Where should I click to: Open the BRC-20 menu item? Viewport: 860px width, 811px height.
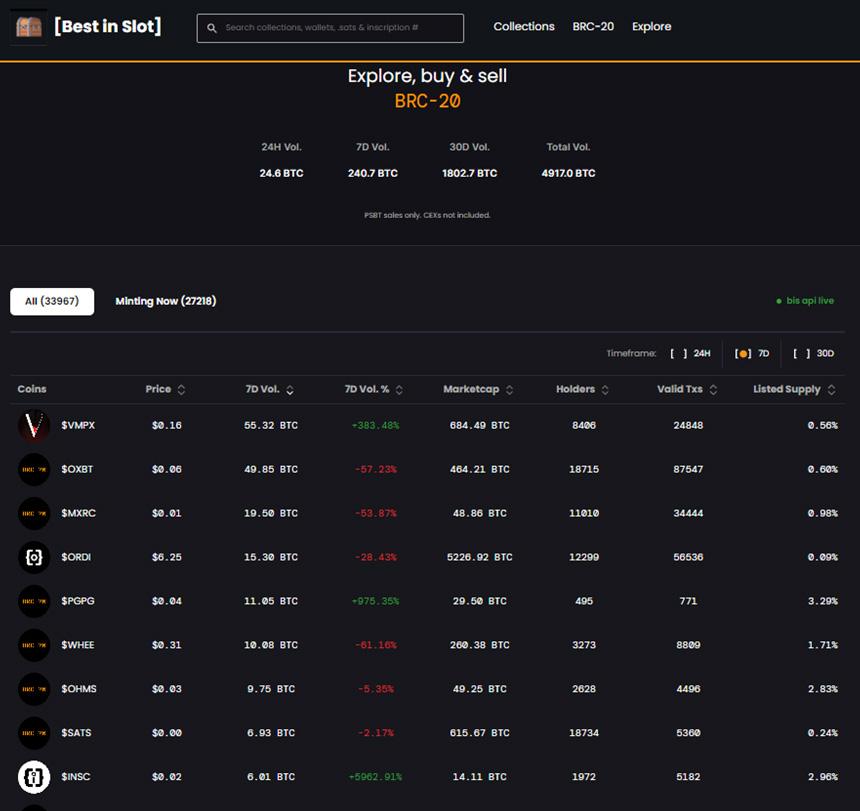[x=593, y=26]
